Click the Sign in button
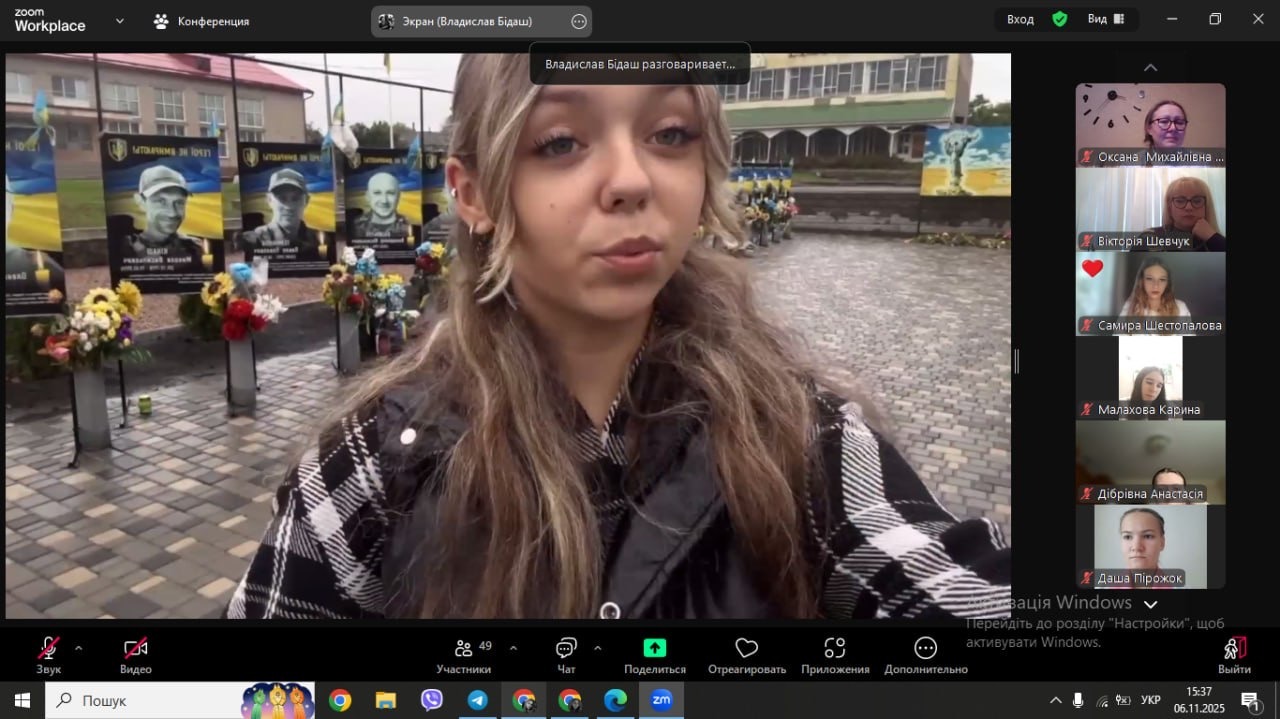The width and height of the screenshot is (1280, 719). tap(1020, 20)
